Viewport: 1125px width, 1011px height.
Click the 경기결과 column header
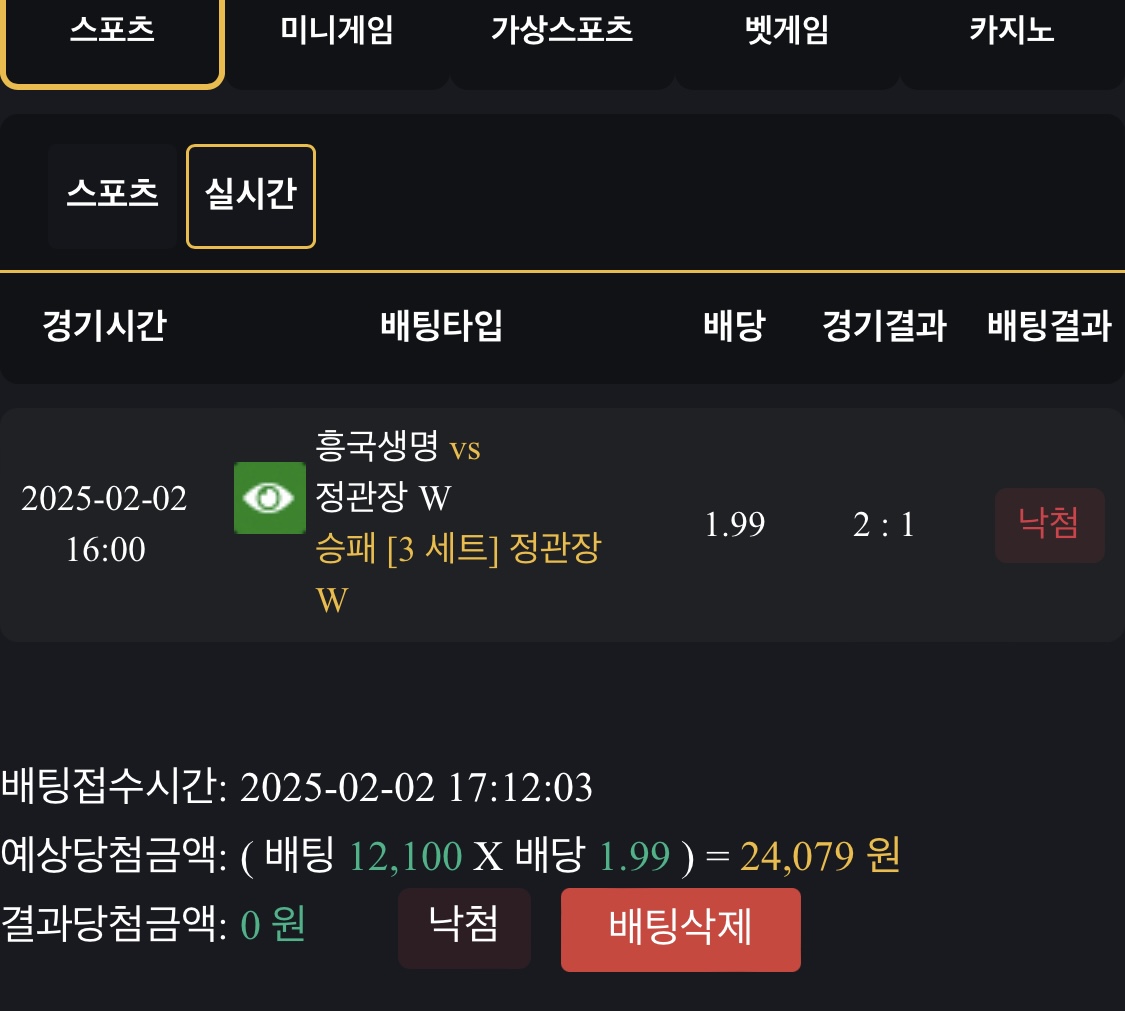pyautogui.click(x=884, y=327)
